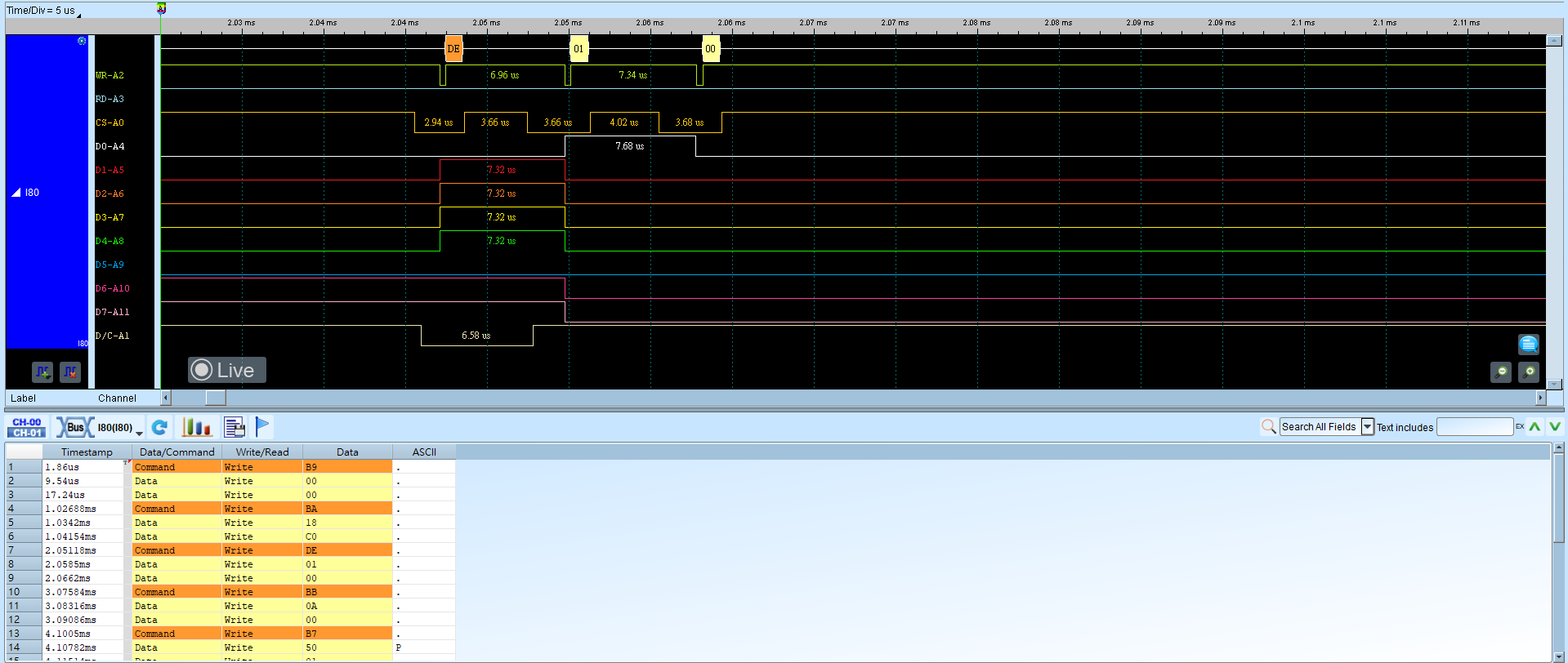The height and width of the screenshot is (663, 1568).
Task: Click waveform scrollbar left arrow
Action: coord(166,398)
